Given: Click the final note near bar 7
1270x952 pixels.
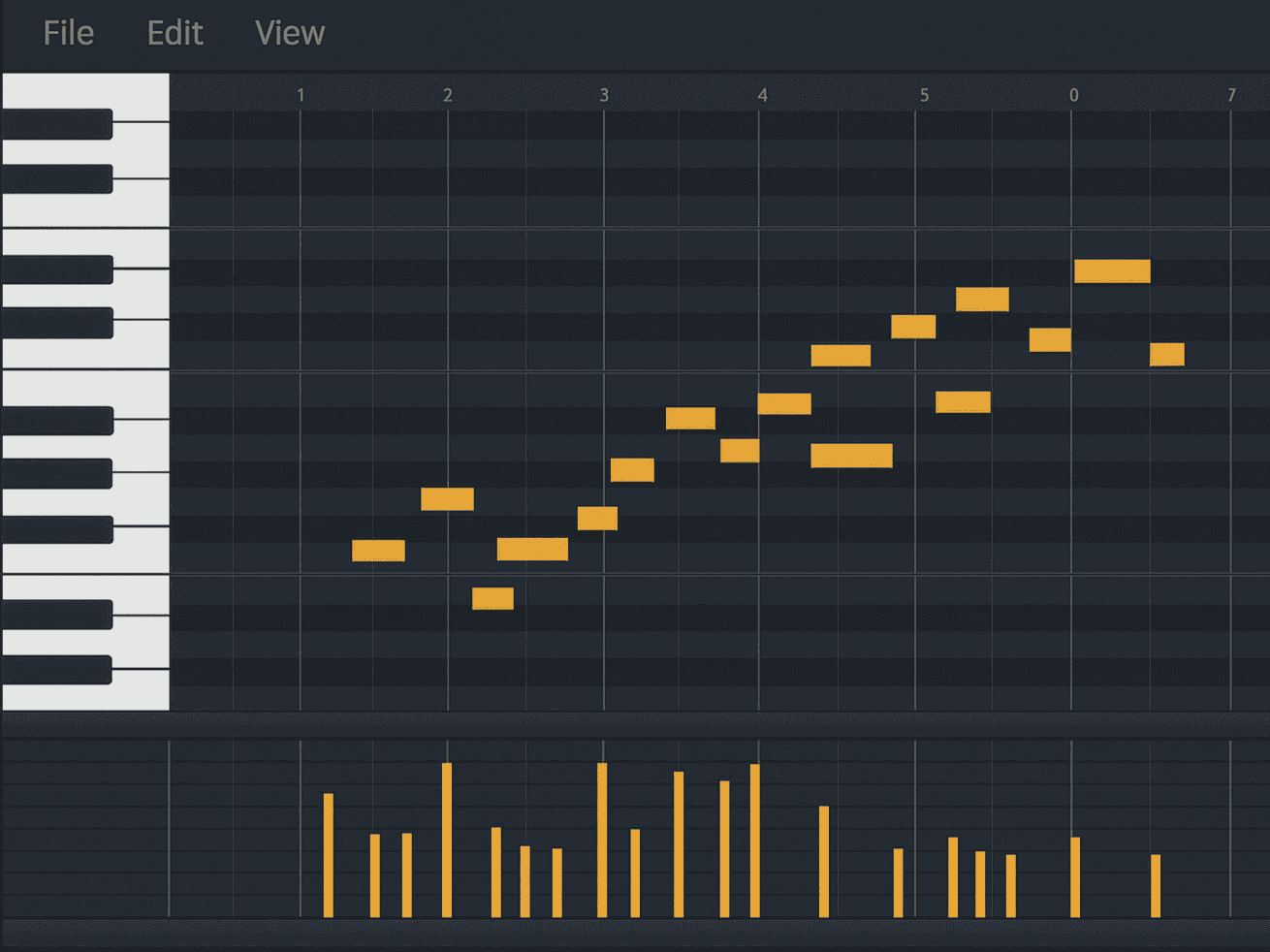Looking at the screenshot, I should (1166, 357).
